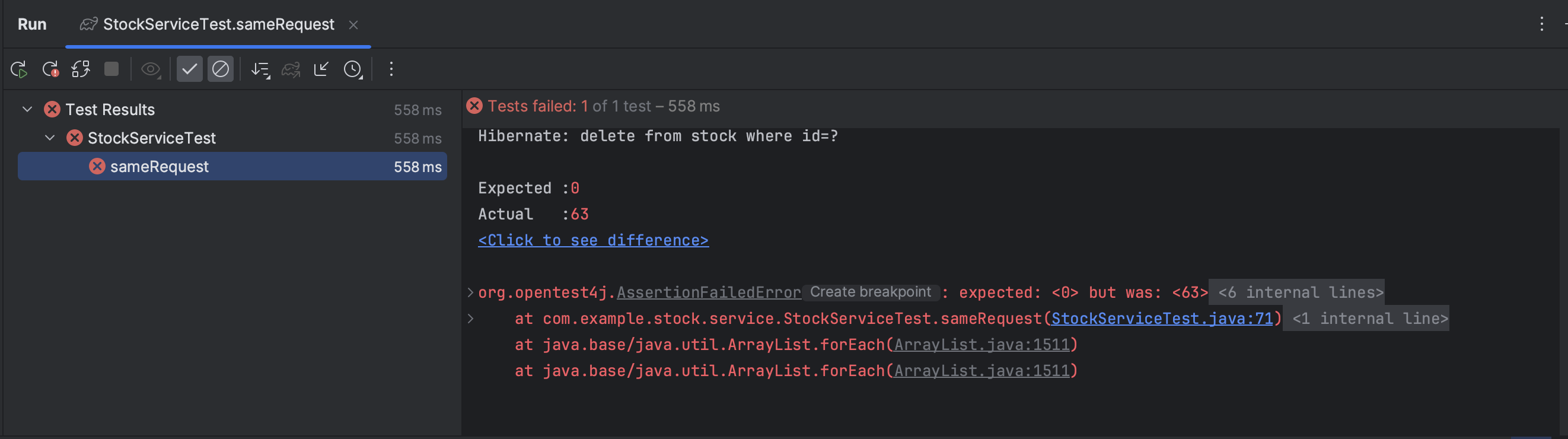This screenshot has width=1568, height=439.
Task: Select the sameRequest failed test
Action: coord(232,166)
